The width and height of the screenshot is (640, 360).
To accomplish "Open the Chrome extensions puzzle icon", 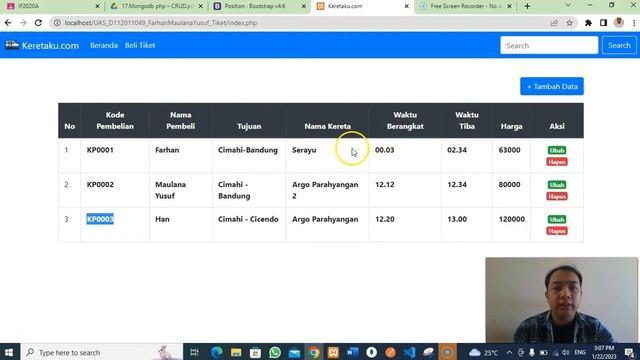I will pos(588,23).
